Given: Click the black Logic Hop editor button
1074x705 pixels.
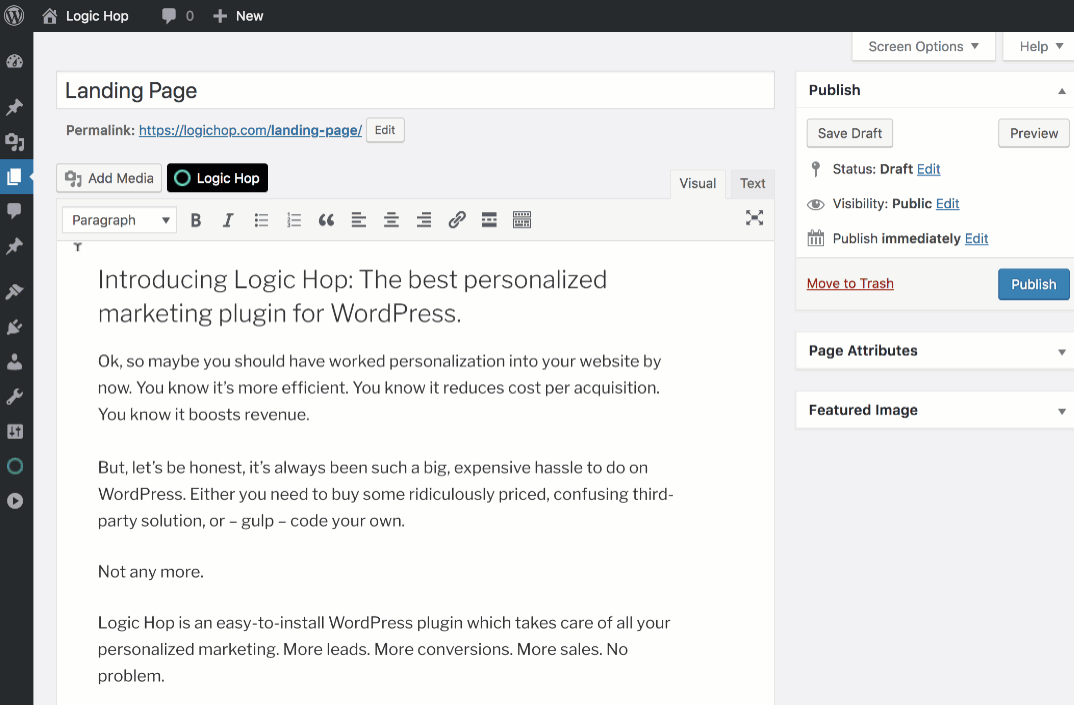Looking at the screenshot, I should click(x=217, y=178).
